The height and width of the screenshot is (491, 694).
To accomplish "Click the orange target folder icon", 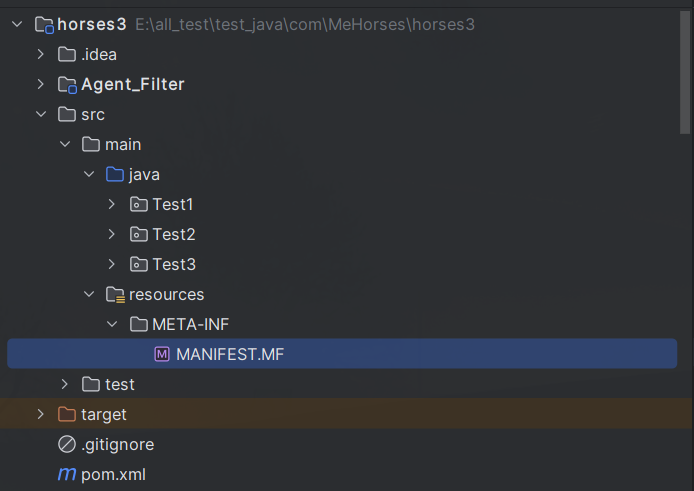I will click(x=67, y=414).
